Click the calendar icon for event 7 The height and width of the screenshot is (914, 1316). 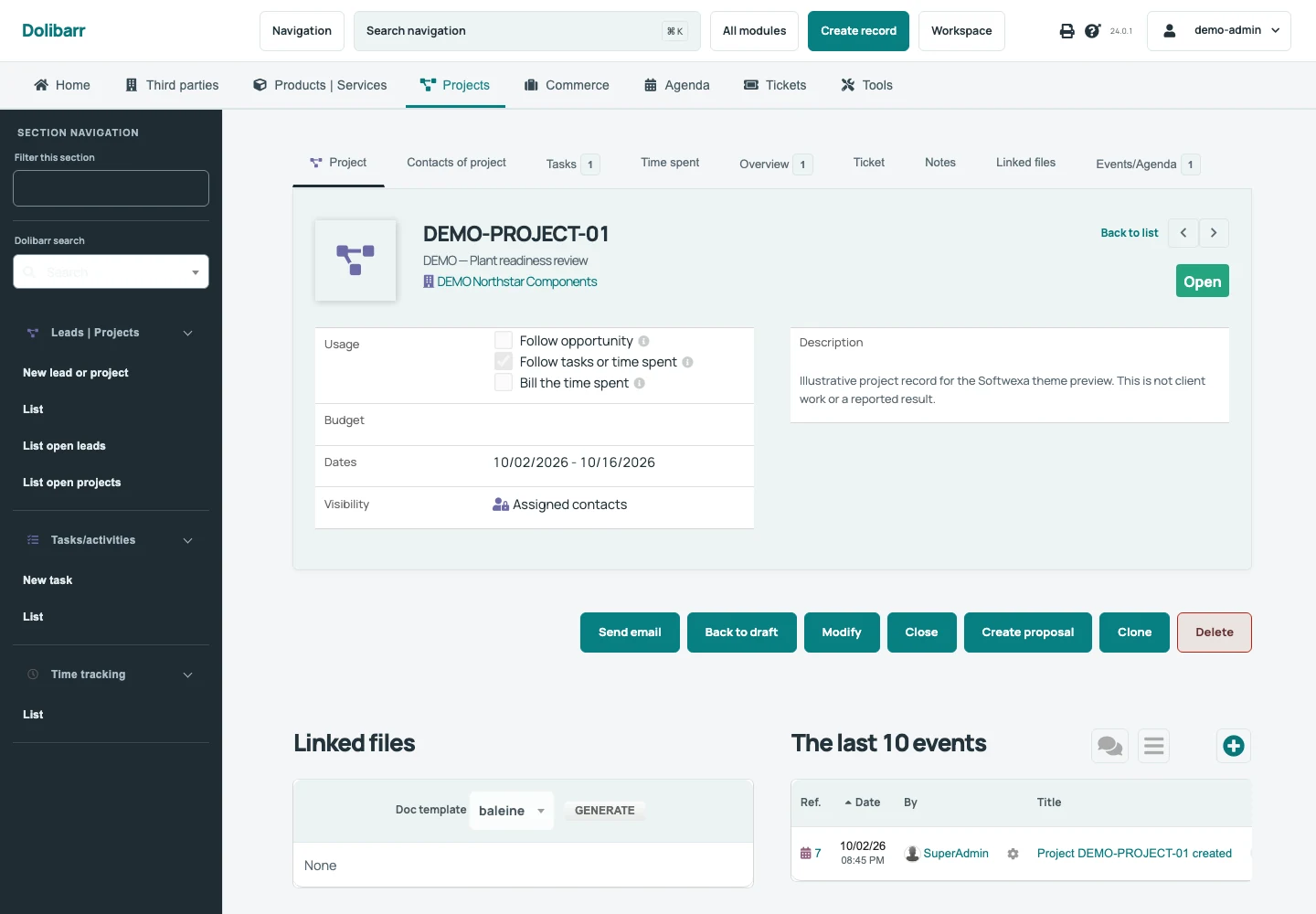[x=806, y=854]
